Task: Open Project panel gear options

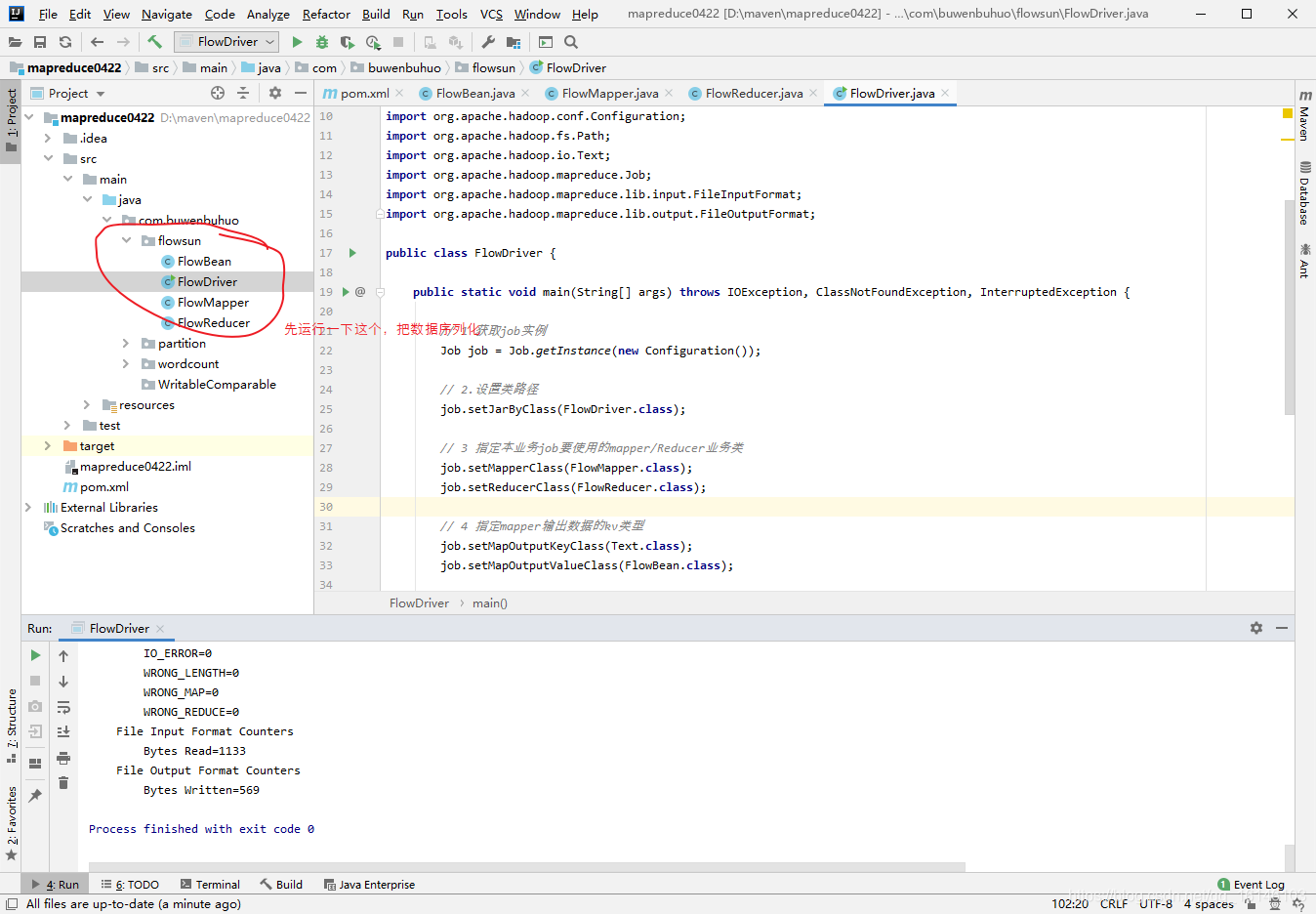Action: [x=275, y=93]
